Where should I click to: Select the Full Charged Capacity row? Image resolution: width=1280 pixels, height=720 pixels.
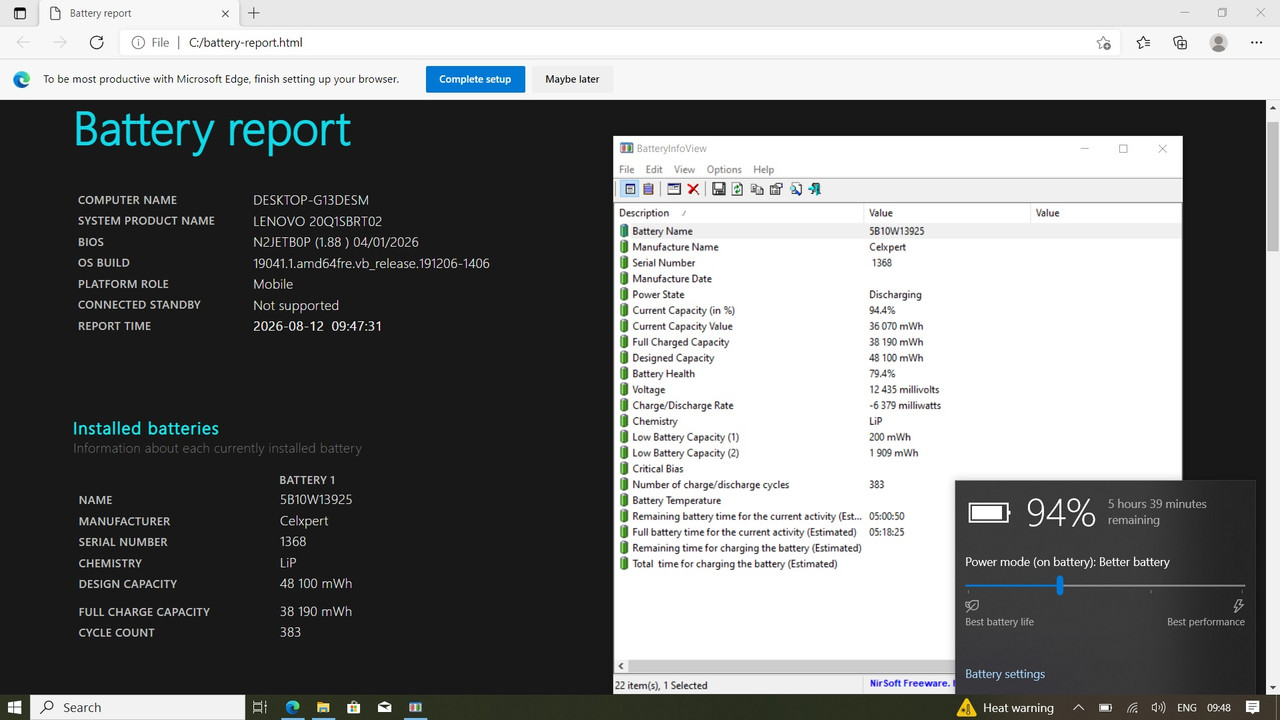point(898,342)
